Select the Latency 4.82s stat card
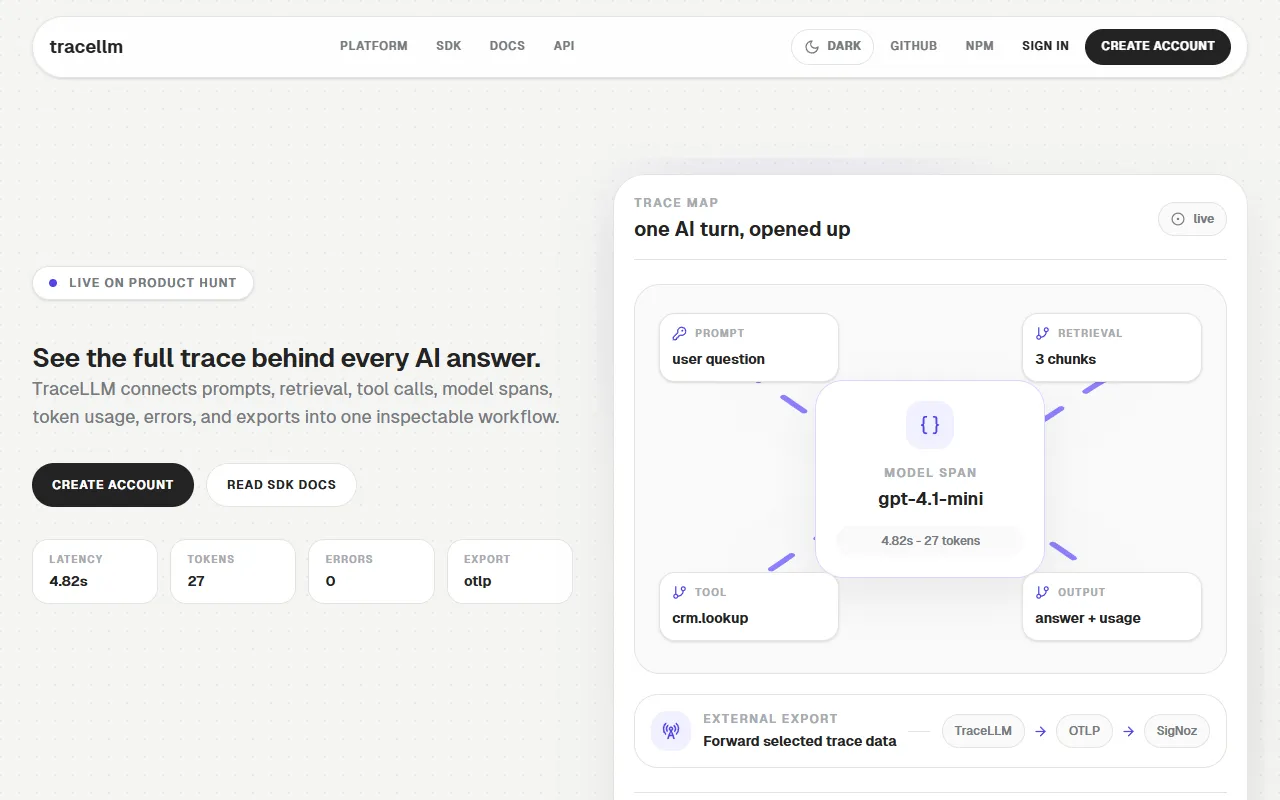Image resolution: width=1280 pixels, height=800 pixels. pyautogui.click(x=95, y=572)
